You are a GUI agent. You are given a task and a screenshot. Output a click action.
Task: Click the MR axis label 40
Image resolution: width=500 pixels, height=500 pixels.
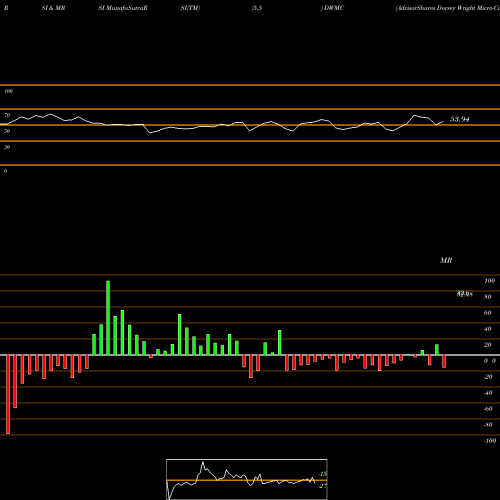click(x=488, y=329)
